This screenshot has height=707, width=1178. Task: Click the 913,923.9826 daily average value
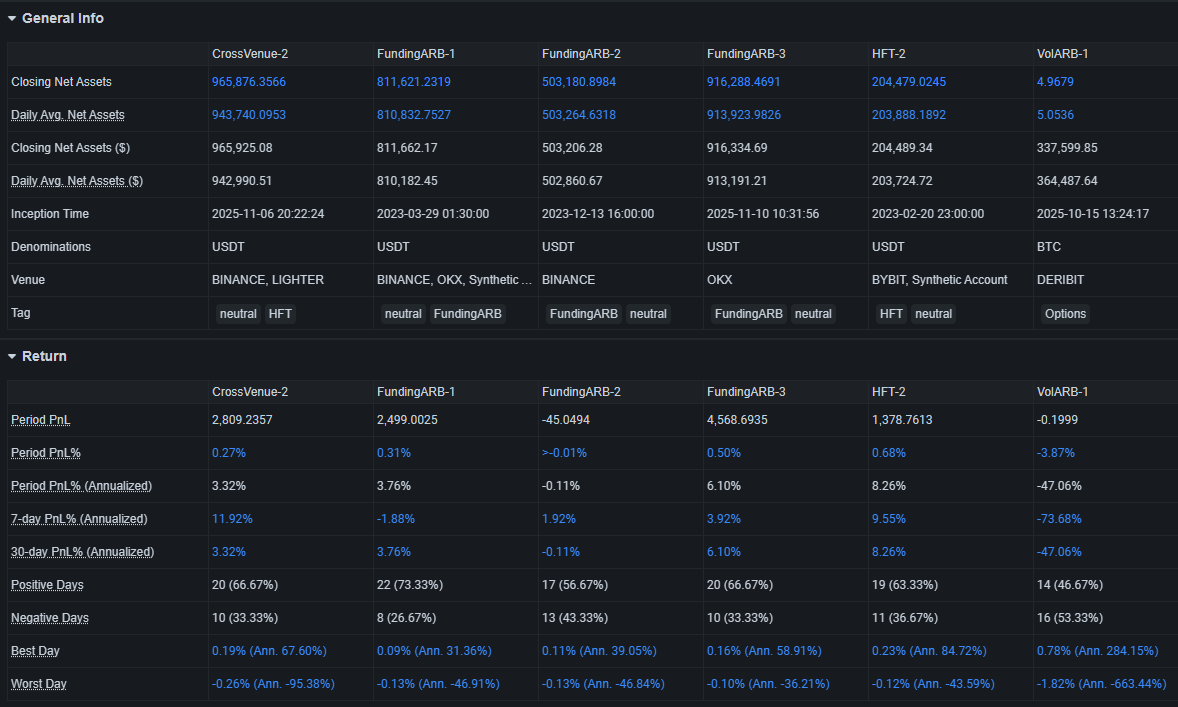pos(744,115)
